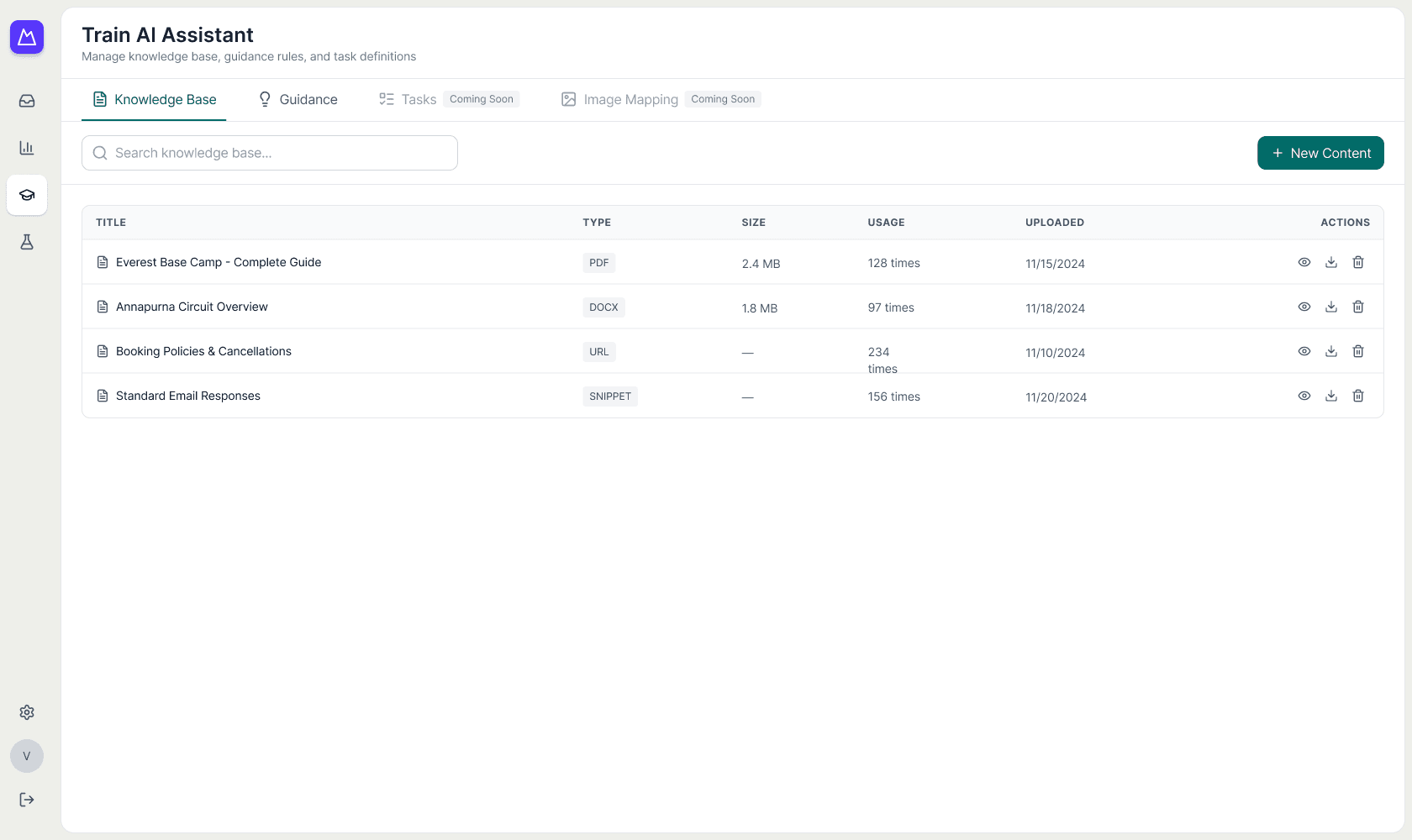Viewport: 1412px width, 840px height.
Task: Click the New Content button
Action: click(1320, 153)
